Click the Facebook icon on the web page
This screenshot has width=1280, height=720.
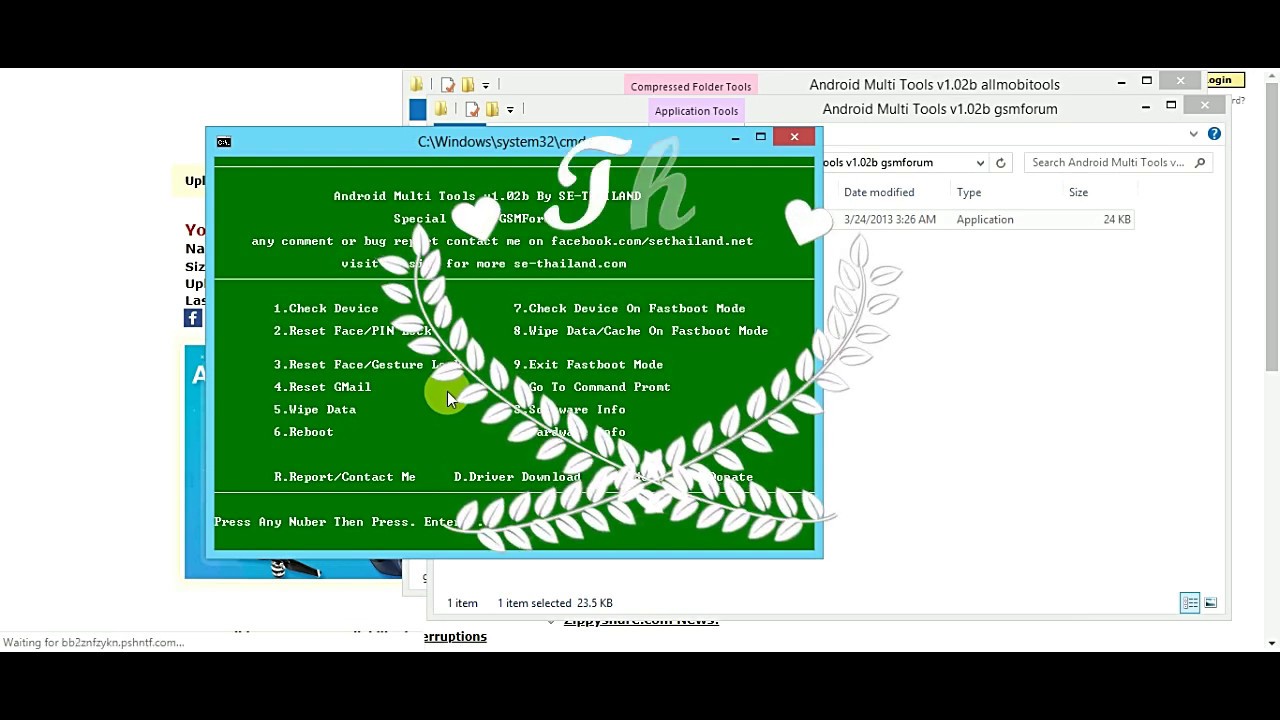click(x=193, y=318)
